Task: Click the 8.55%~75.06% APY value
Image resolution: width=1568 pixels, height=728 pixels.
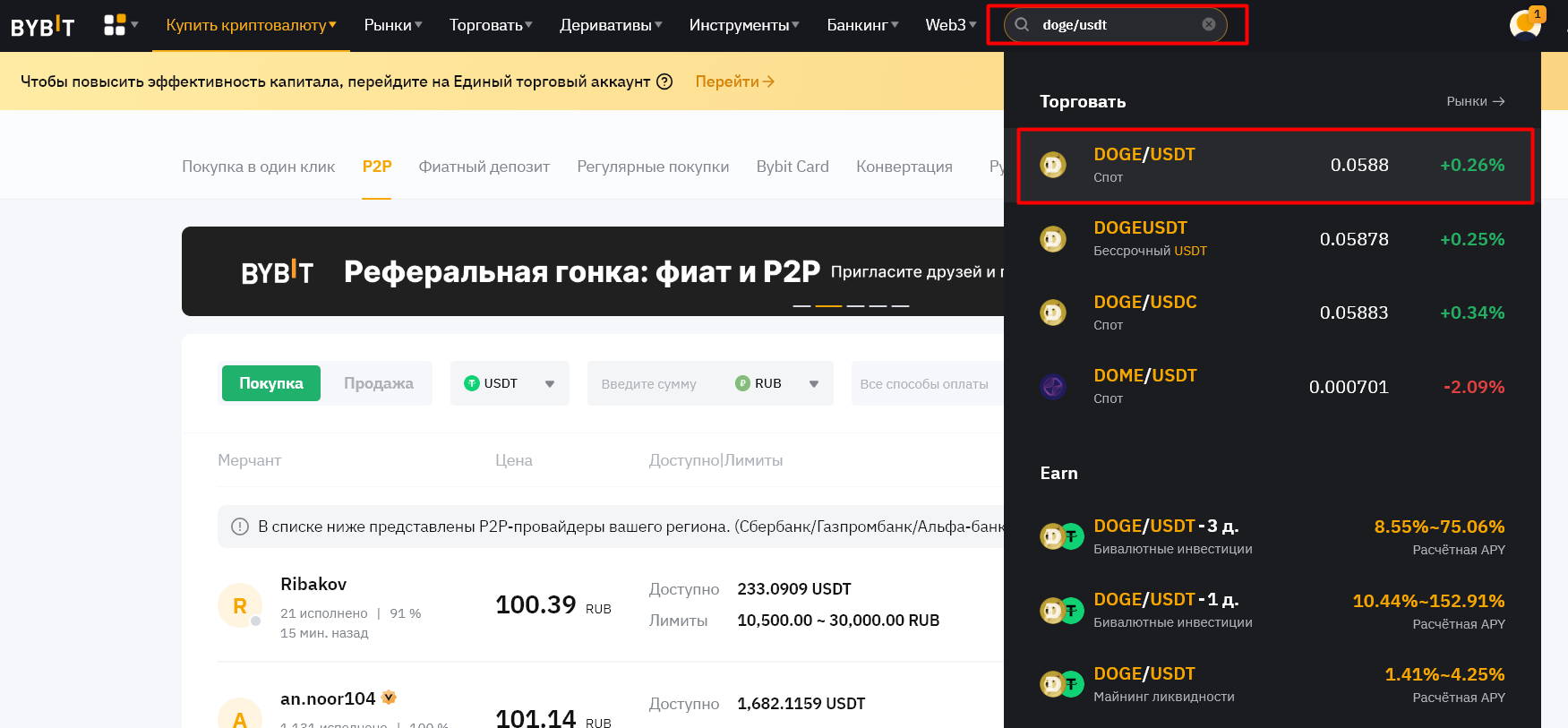Action: pos(1439,527)
